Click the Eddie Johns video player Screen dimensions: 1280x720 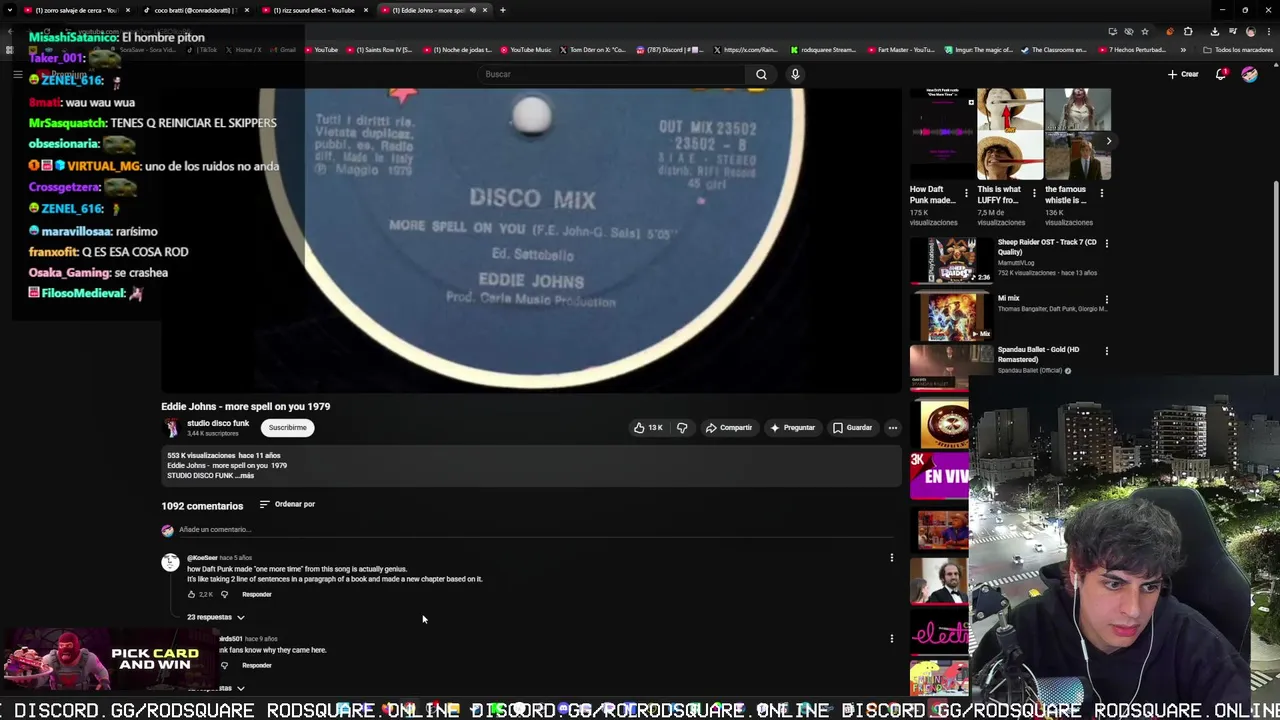tap(531, 240)
